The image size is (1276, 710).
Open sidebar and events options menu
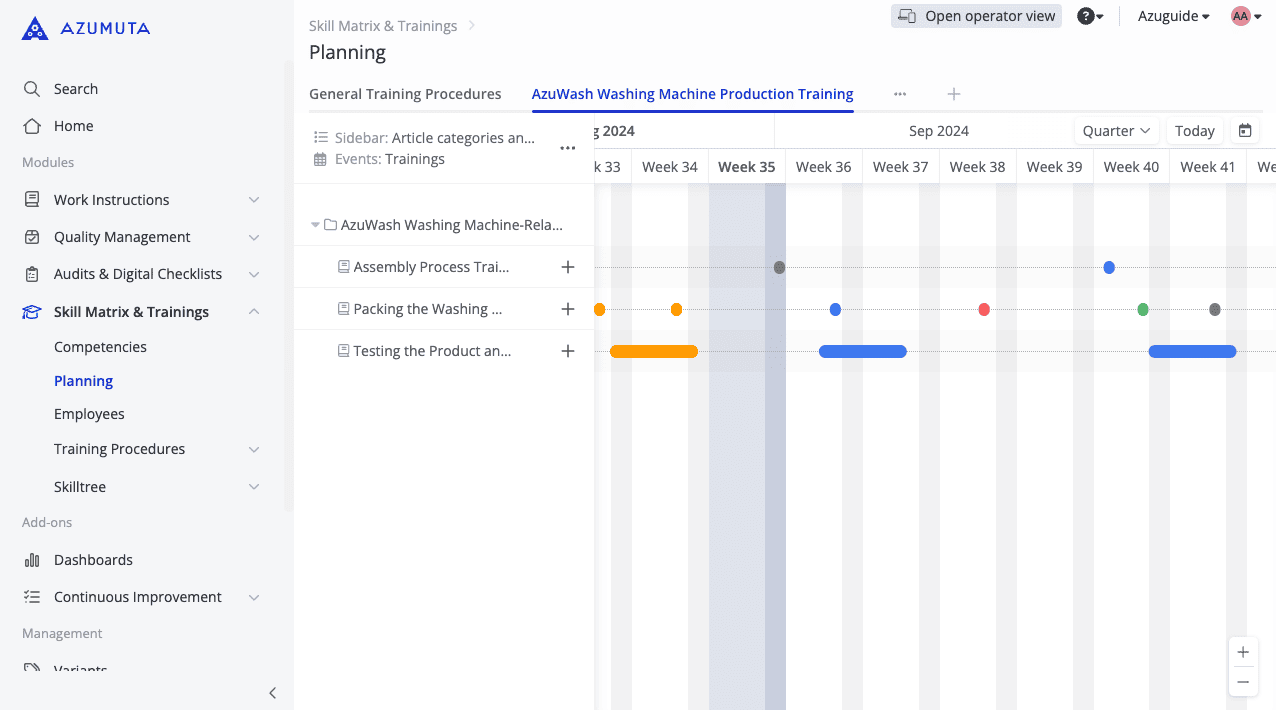tap(567, 148)
